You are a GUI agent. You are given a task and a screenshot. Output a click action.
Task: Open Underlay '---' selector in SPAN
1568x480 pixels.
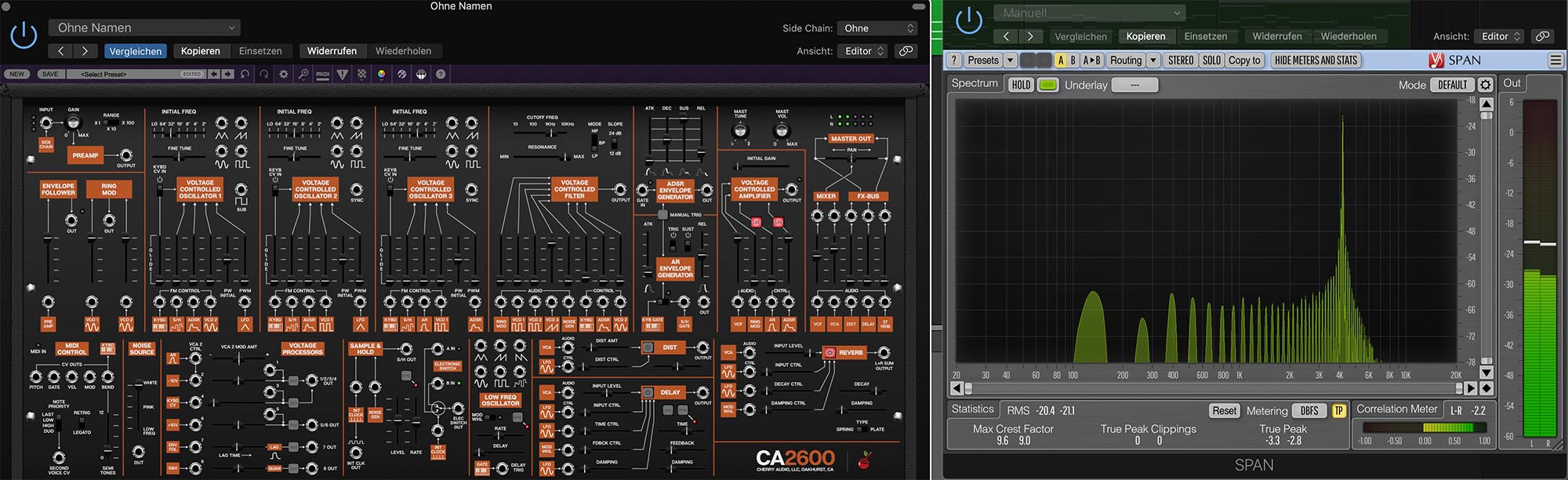click(x=1134, y=85)
